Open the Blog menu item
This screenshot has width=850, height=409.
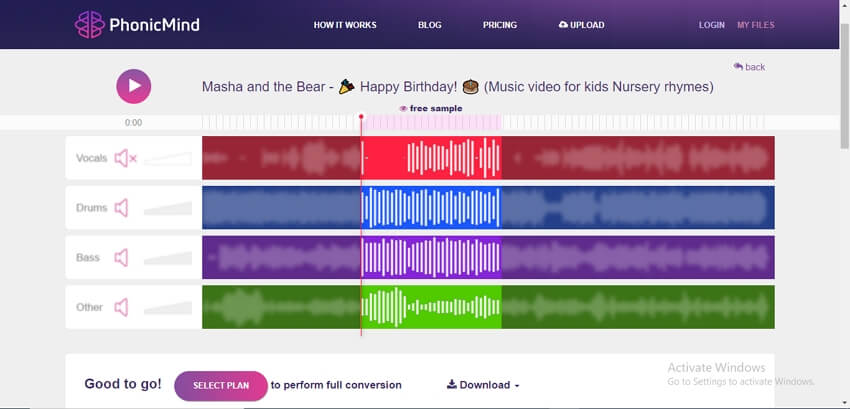[x=430, y=25]
